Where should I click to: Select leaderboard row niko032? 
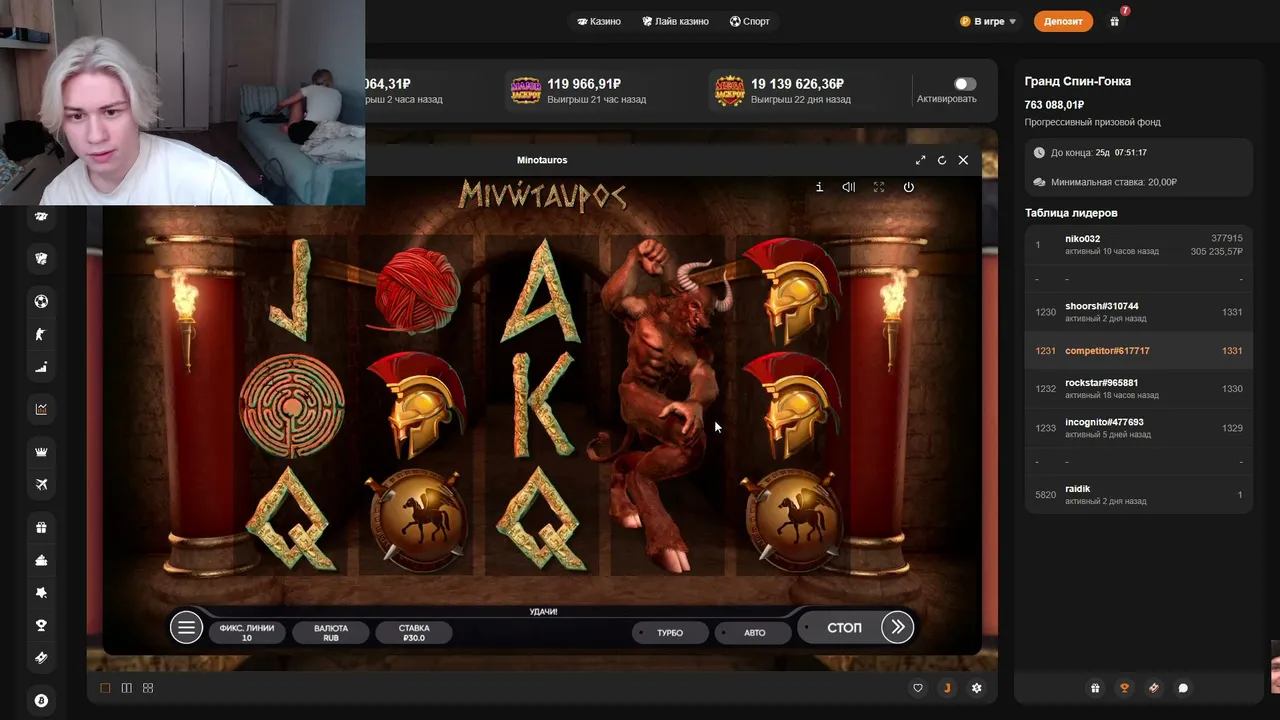pos(1138,245)
